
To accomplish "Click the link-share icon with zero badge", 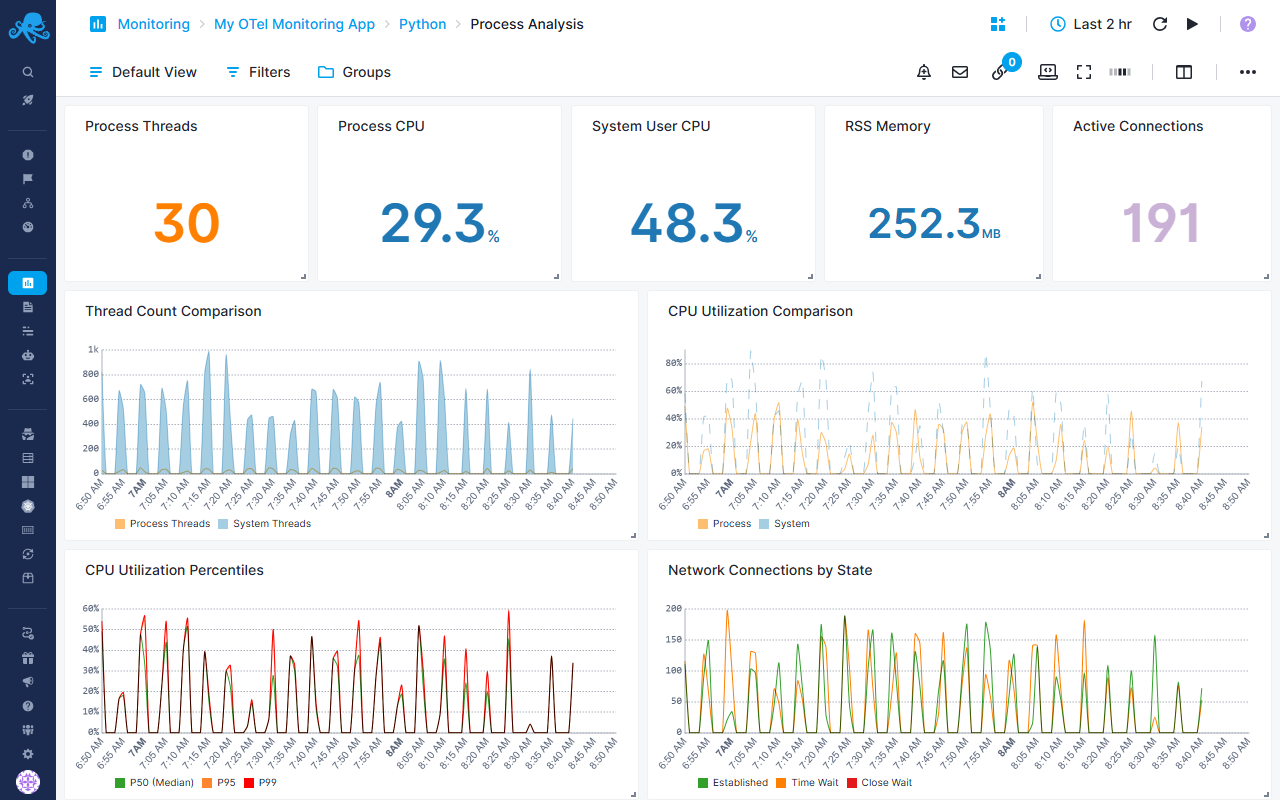I will (999, 72).
